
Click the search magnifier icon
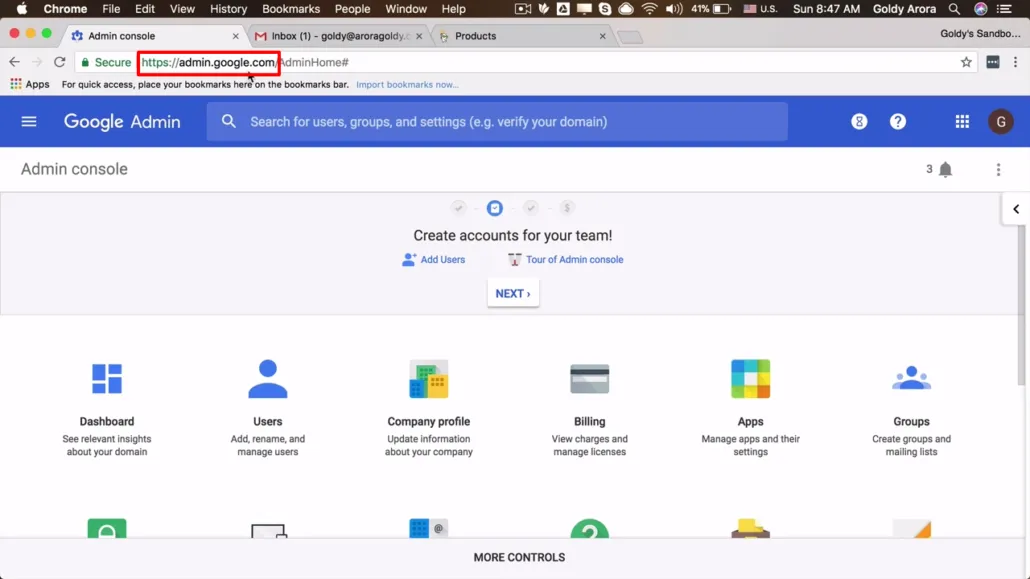(x=229, y=122)
